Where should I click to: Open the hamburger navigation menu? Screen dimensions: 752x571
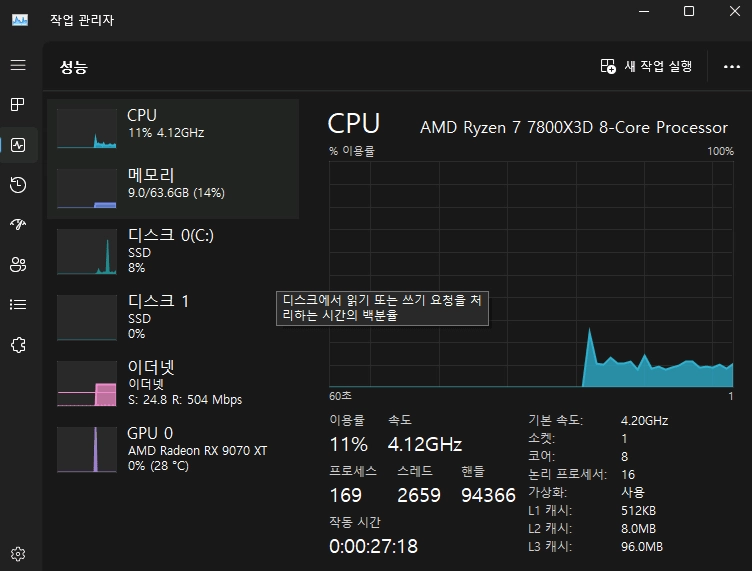[x=18, y=65]
